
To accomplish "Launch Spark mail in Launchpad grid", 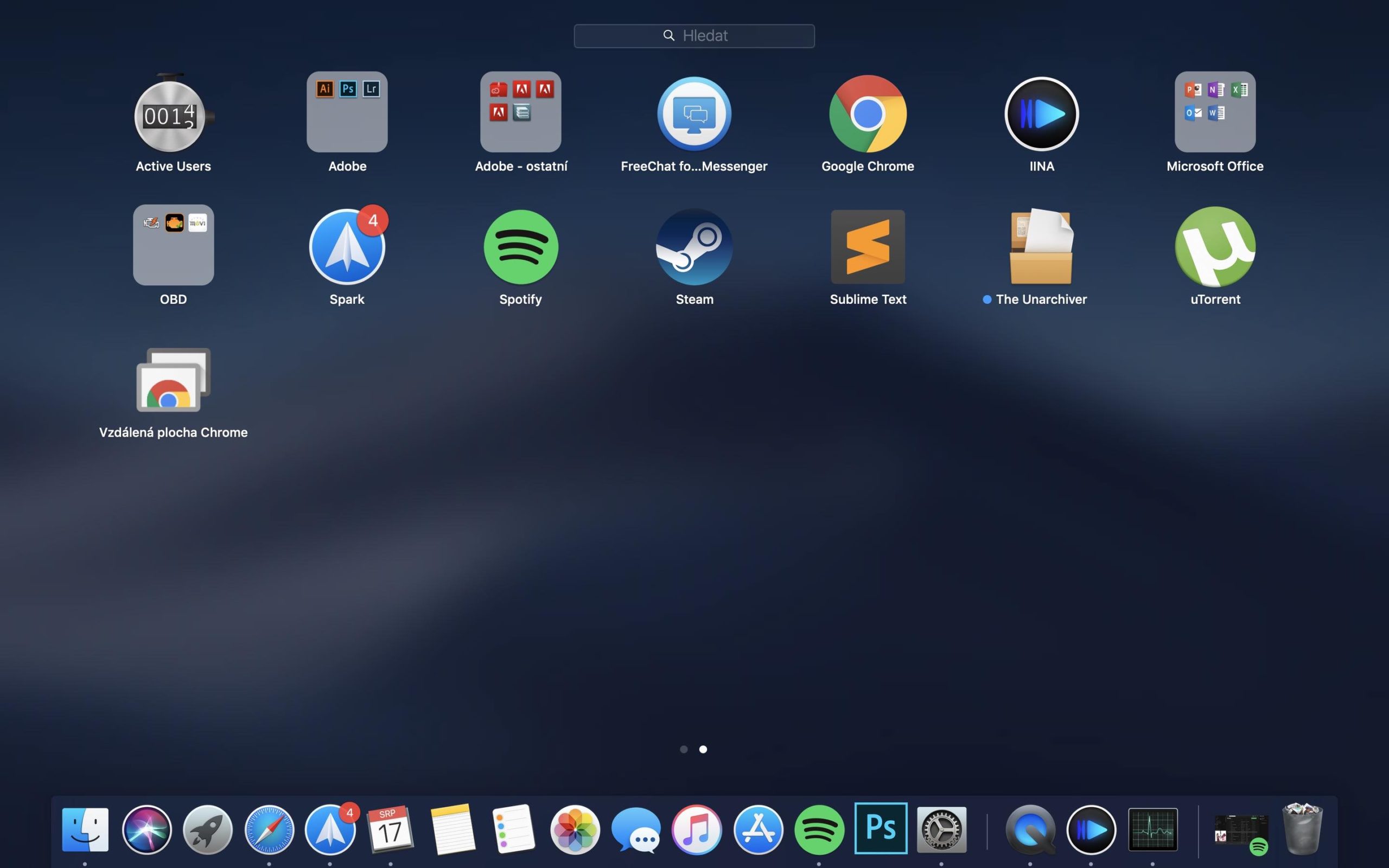I will coord(347,247).
